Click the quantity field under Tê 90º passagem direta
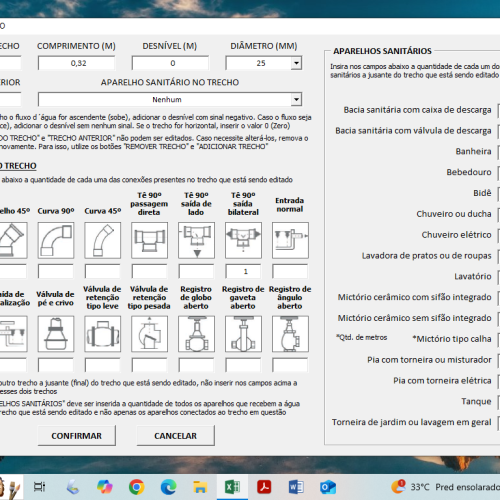500x500 pixels. click(149, 271)
